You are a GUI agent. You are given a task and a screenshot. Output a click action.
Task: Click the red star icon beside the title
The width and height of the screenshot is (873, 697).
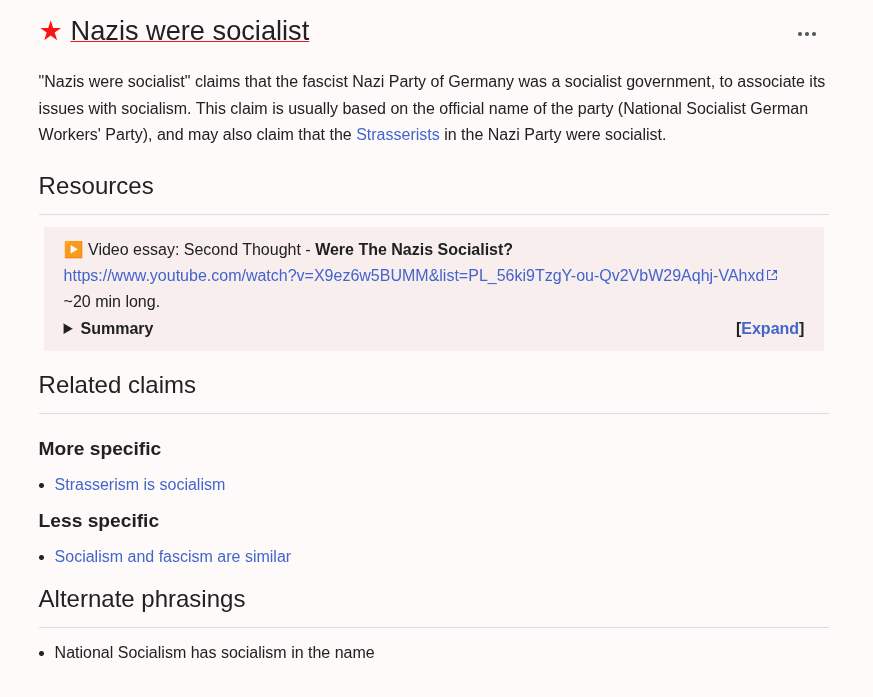click(50, 31)
